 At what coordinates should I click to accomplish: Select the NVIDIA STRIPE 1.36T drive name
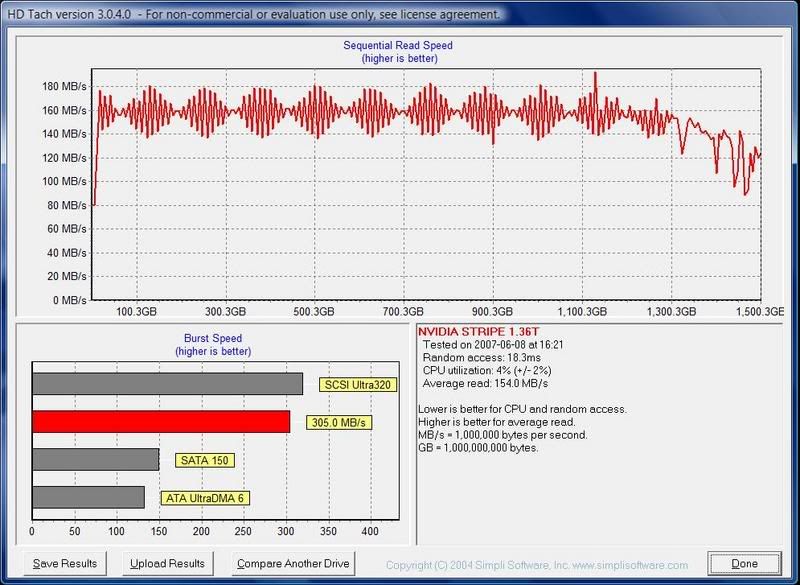[478, 332]
